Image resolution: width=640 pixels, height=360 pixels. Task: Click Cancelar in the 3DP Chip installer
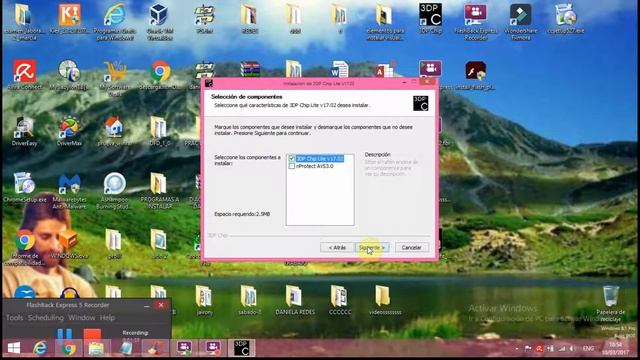pos(411,247)
